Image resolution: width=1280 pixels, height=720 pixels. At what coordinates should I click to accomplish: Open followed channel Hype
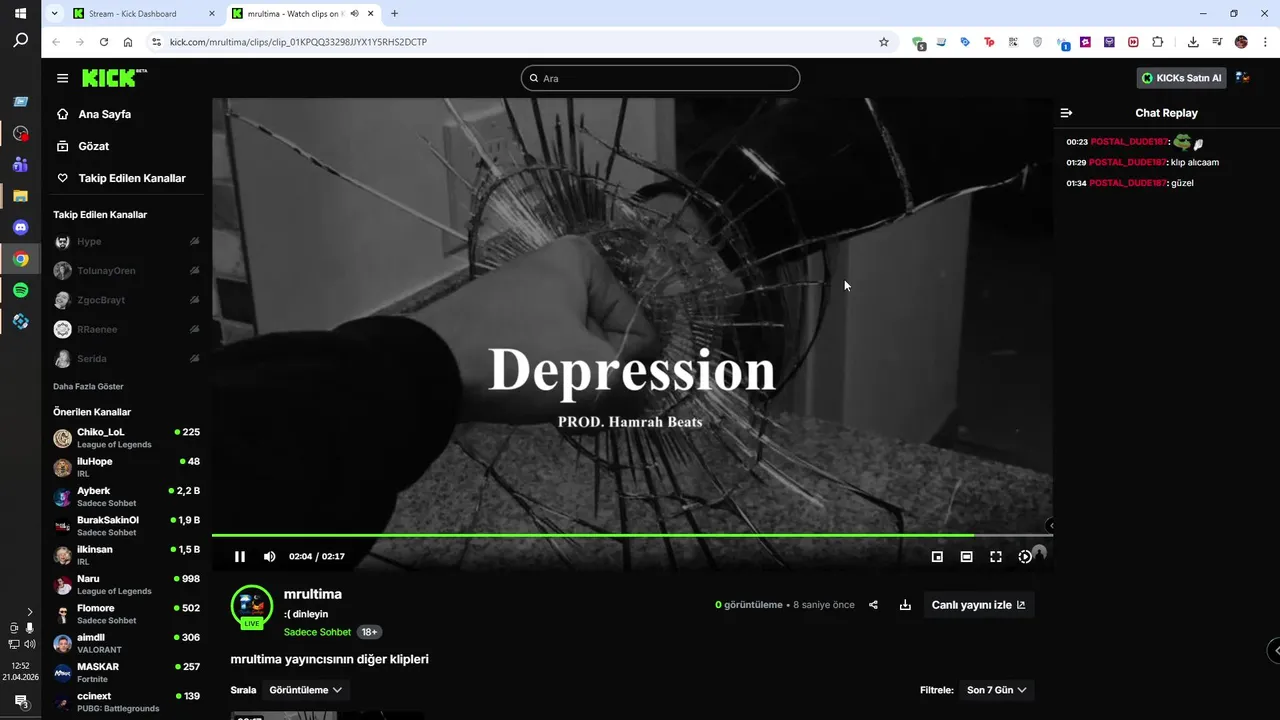click(x=127, y=242)
